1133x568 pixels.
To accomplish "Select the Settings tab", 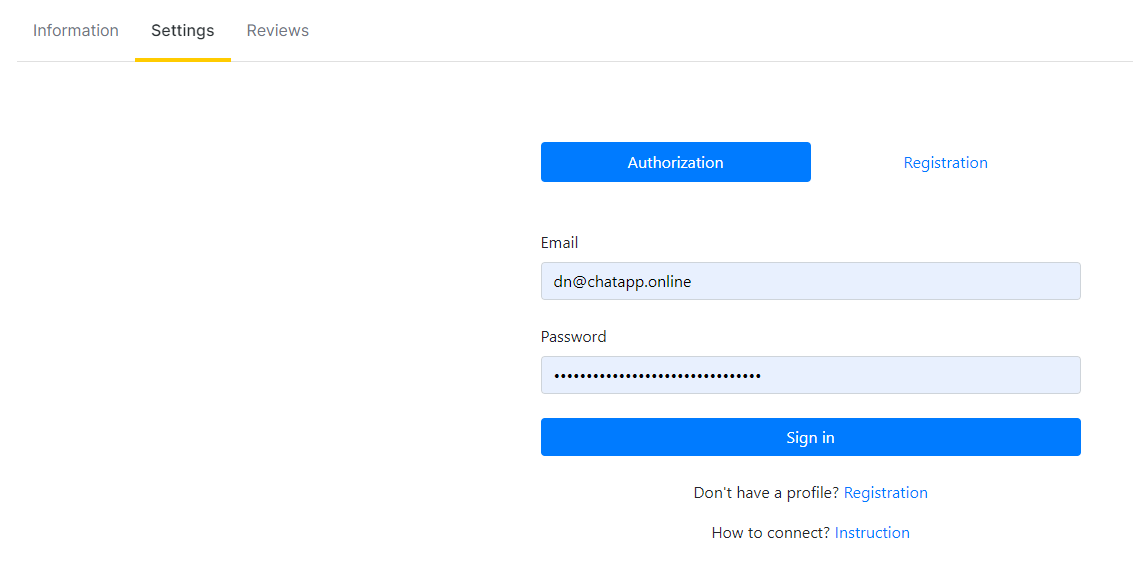I will point(183,30).
